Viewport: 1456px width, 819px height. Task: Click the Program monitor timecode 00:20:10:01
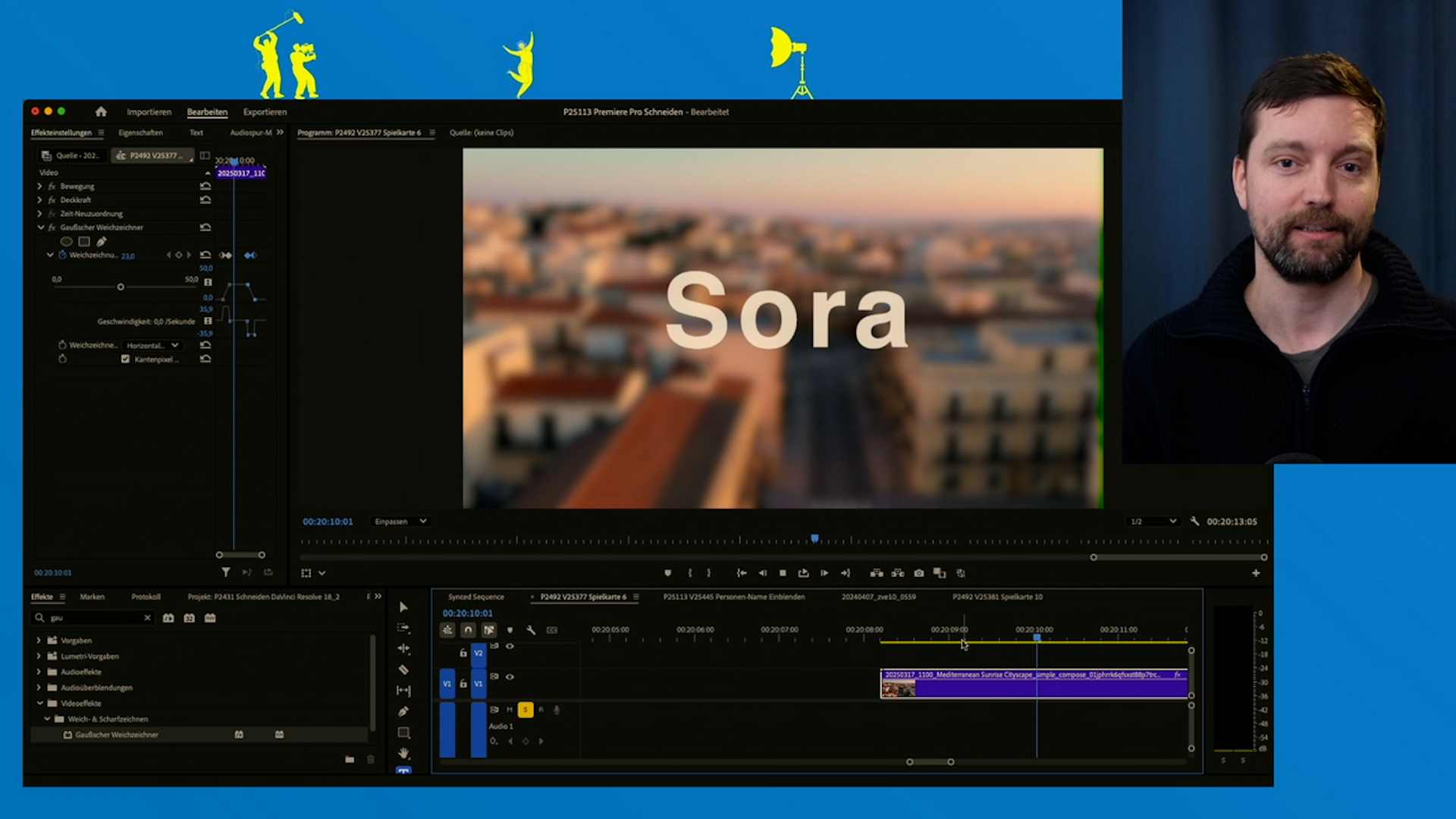328,522
